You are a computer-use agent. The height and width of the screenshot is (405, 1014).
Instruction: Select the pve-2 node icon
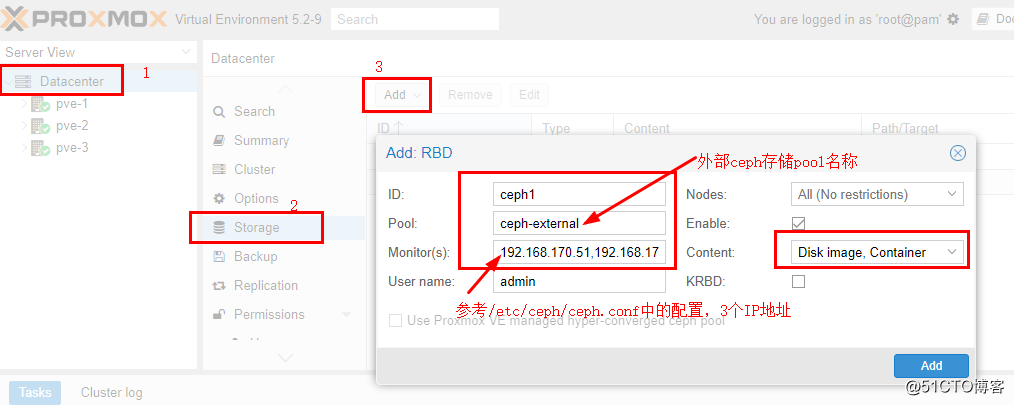click(x=41, y=126)
